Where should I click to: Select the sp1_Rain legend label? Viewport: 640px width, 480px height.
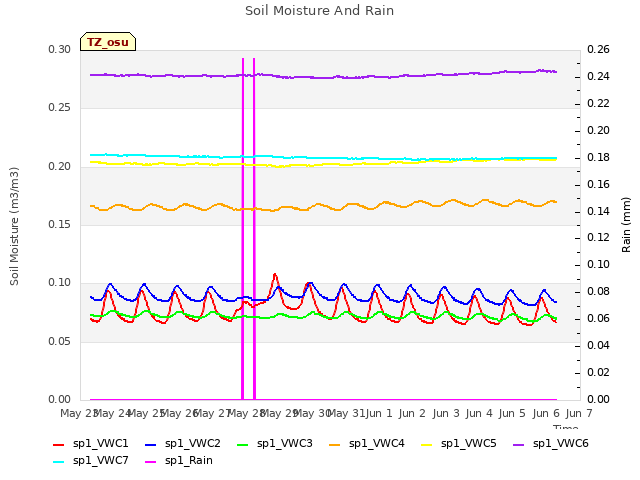pyautogui.click(x=189, y=461)
